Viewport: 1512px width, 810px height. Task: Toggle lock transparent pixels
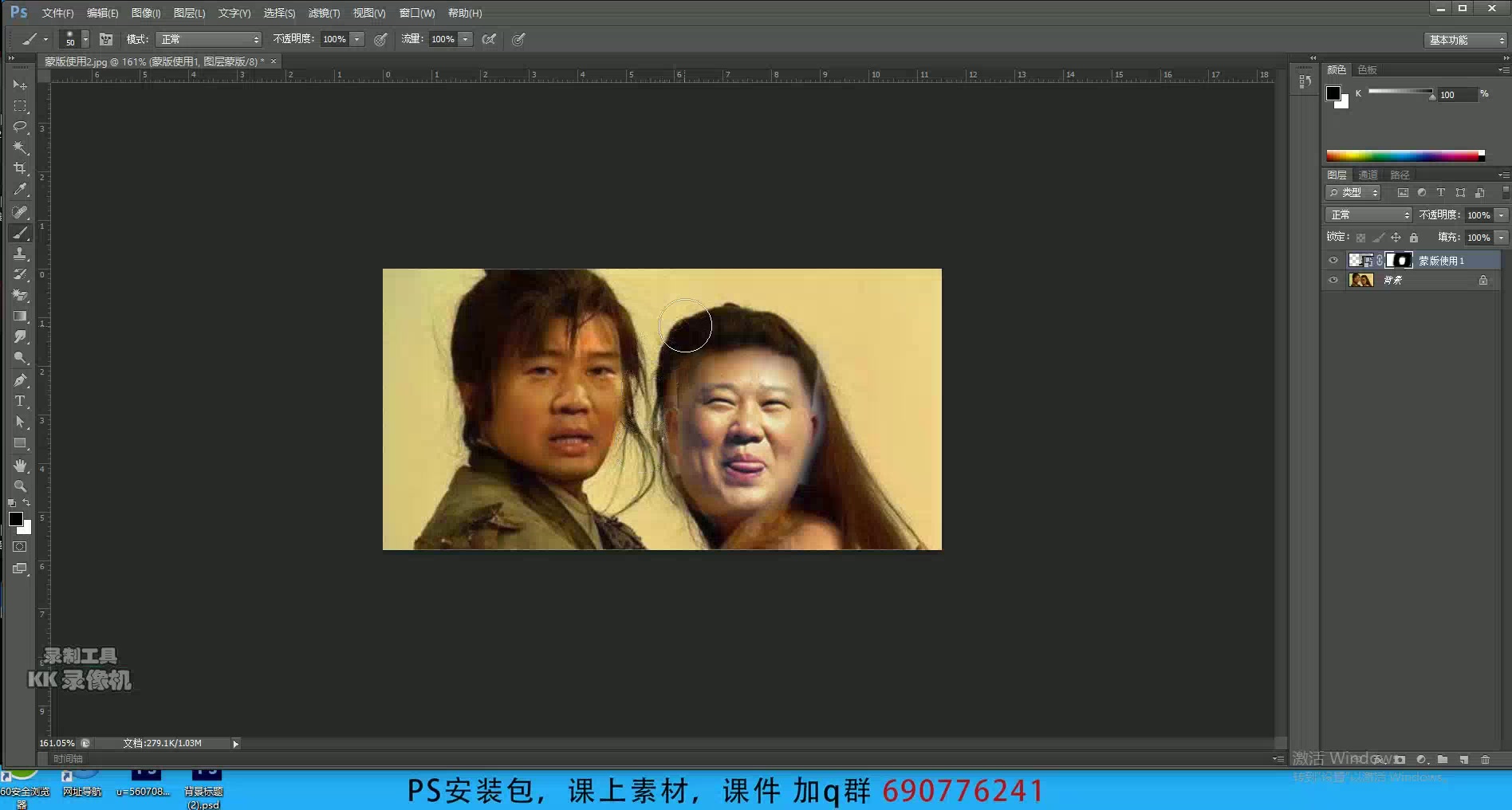coord(1360,238)
